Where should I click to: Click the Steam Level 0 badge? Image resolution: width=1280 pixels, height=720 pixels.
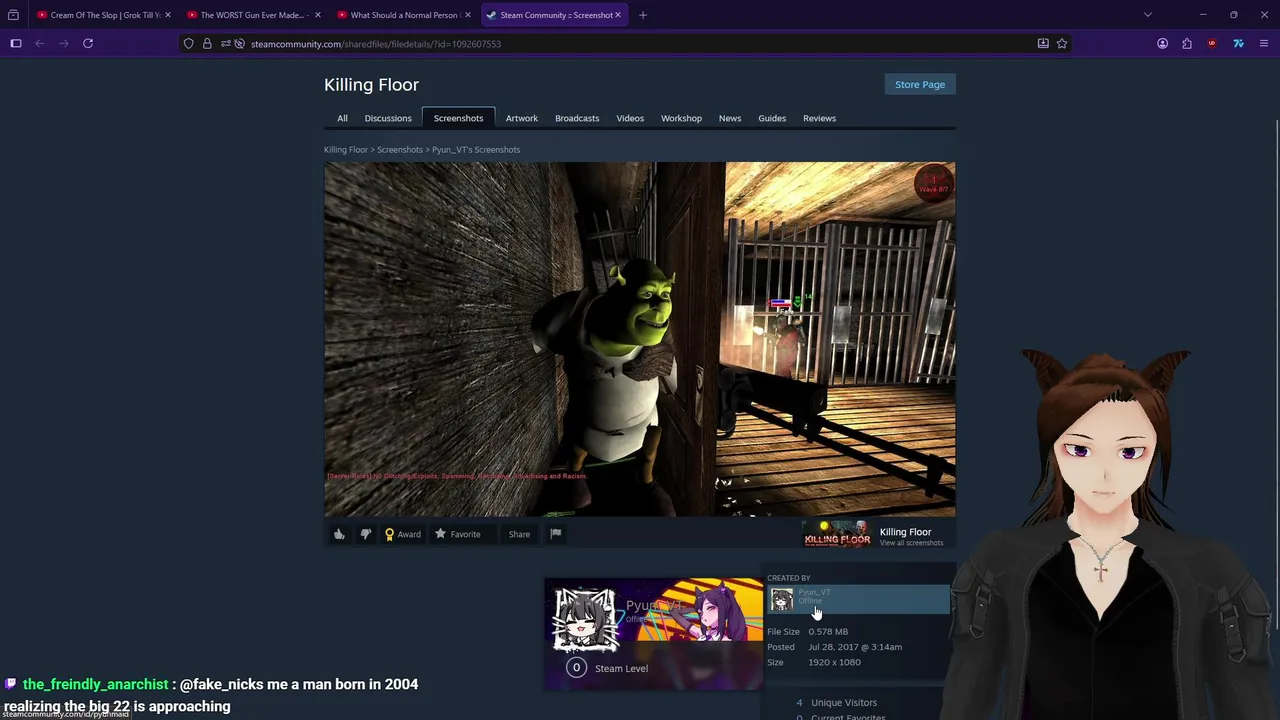tap(576, 668)
